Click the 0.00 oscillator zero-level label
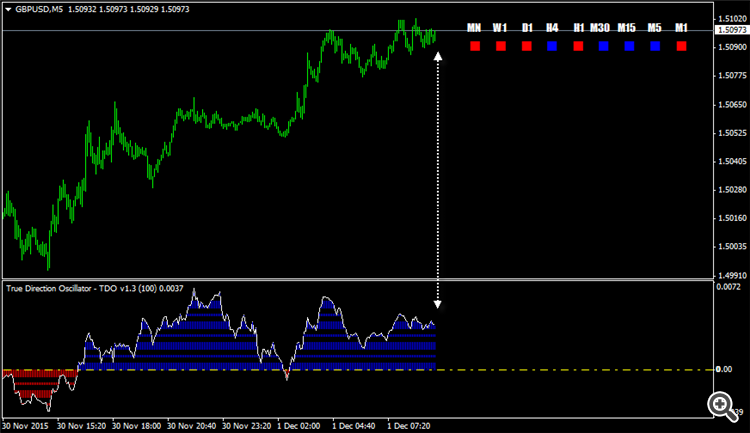750x433 pixels. pyautogui.click(x=724, y=369)
